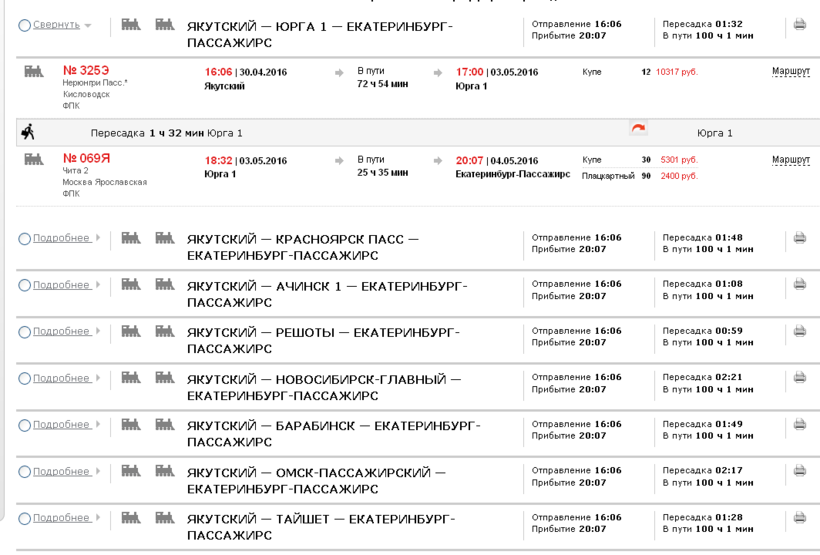This screenshot has width=820, height=555.
Task: Expand Подробнее for Красноярск Пасс route
Action: coord(61,238)
